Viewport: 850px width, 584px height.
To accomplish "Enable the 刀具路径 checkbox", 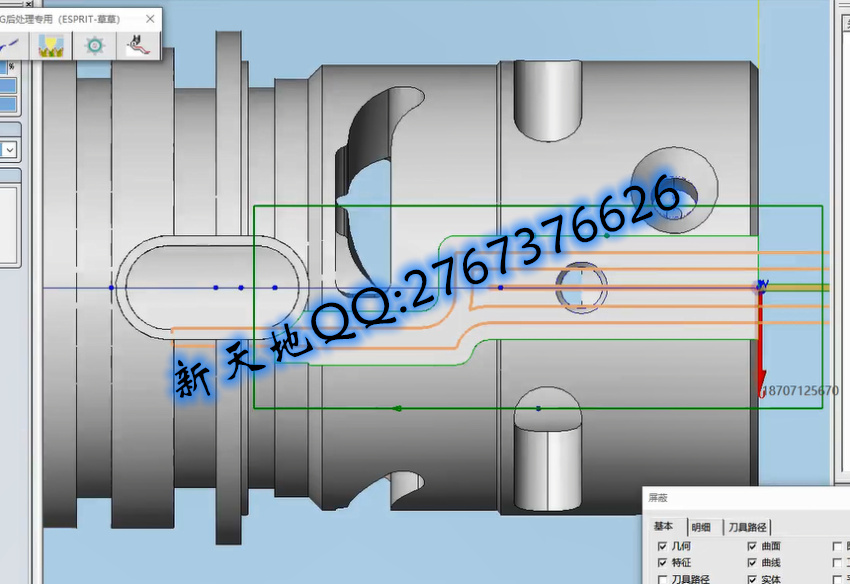I will [662, 579].
